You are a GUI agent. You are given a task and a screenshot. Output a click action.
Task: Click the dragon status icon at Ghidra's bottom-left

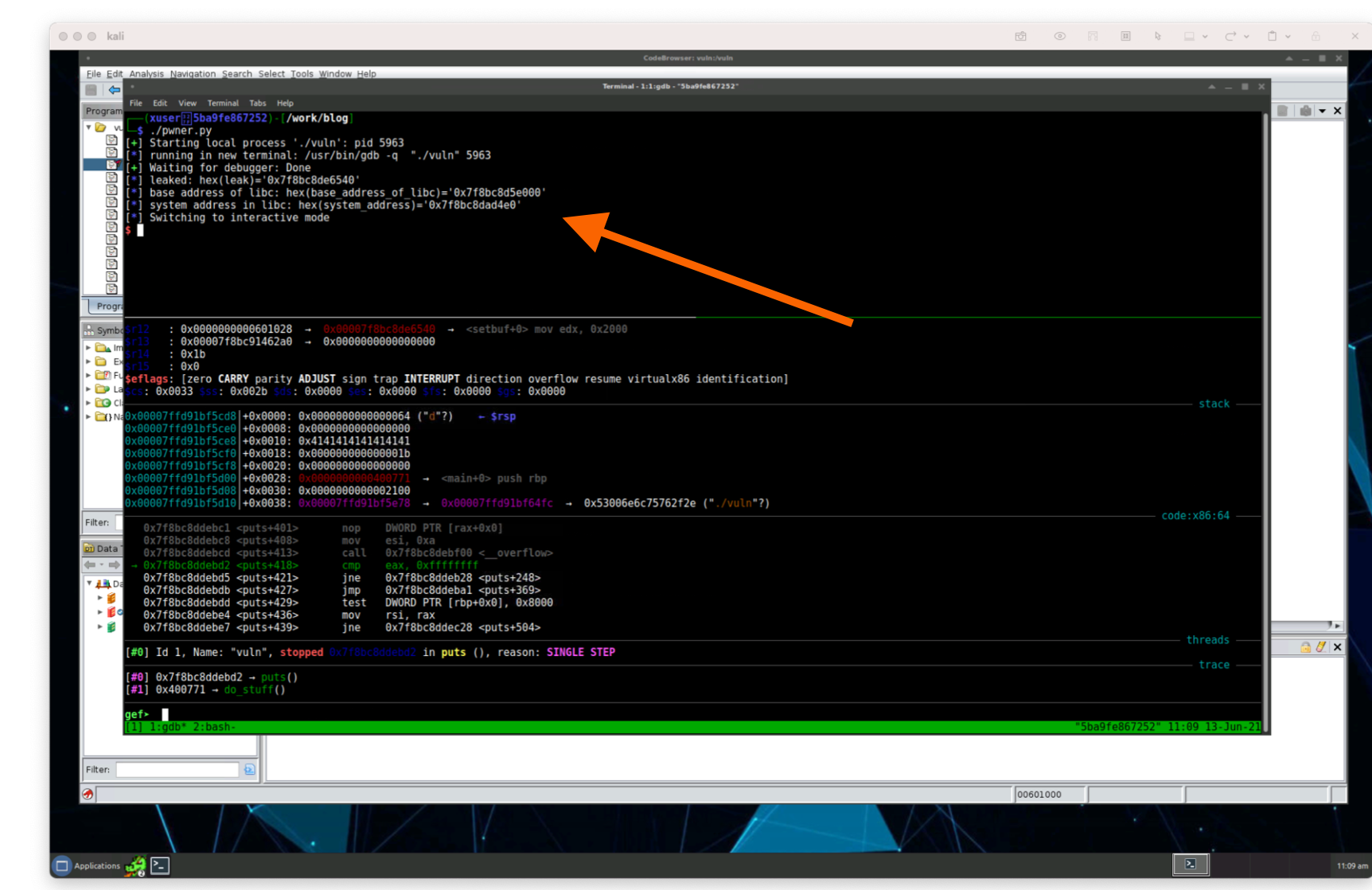pos(88,794)
